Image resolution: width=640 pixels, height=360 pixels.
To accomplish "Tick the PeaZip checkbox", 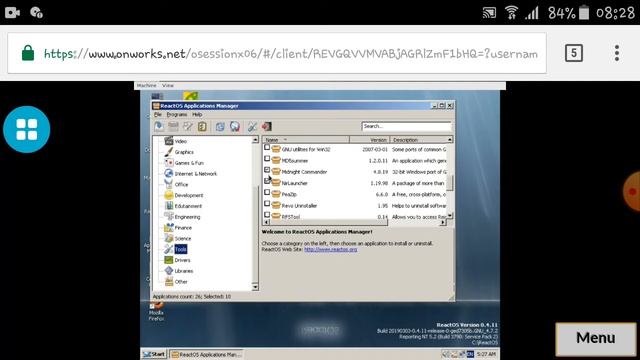I will click(x=267, y=192).
